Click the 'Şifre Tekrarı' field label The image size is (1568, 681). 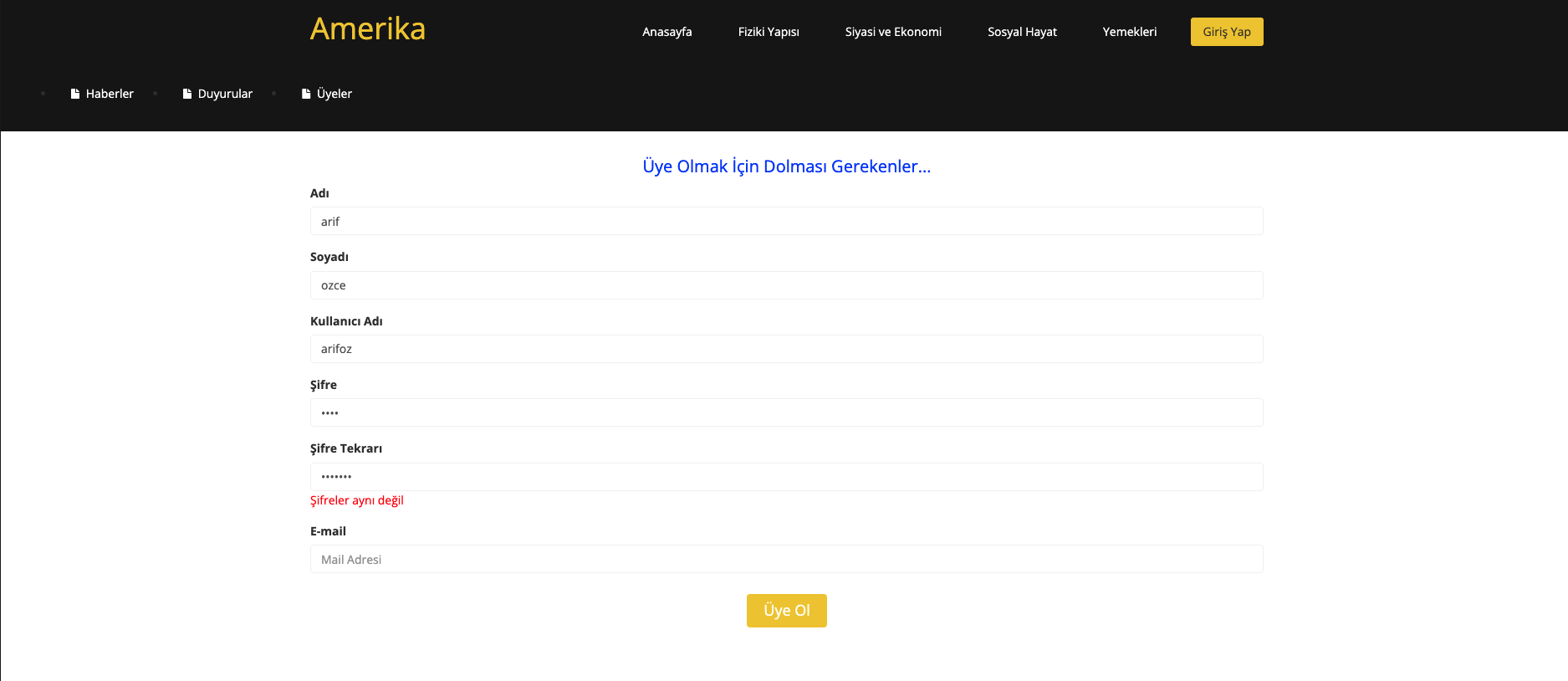pyautogui.click(x=346, y=448)
